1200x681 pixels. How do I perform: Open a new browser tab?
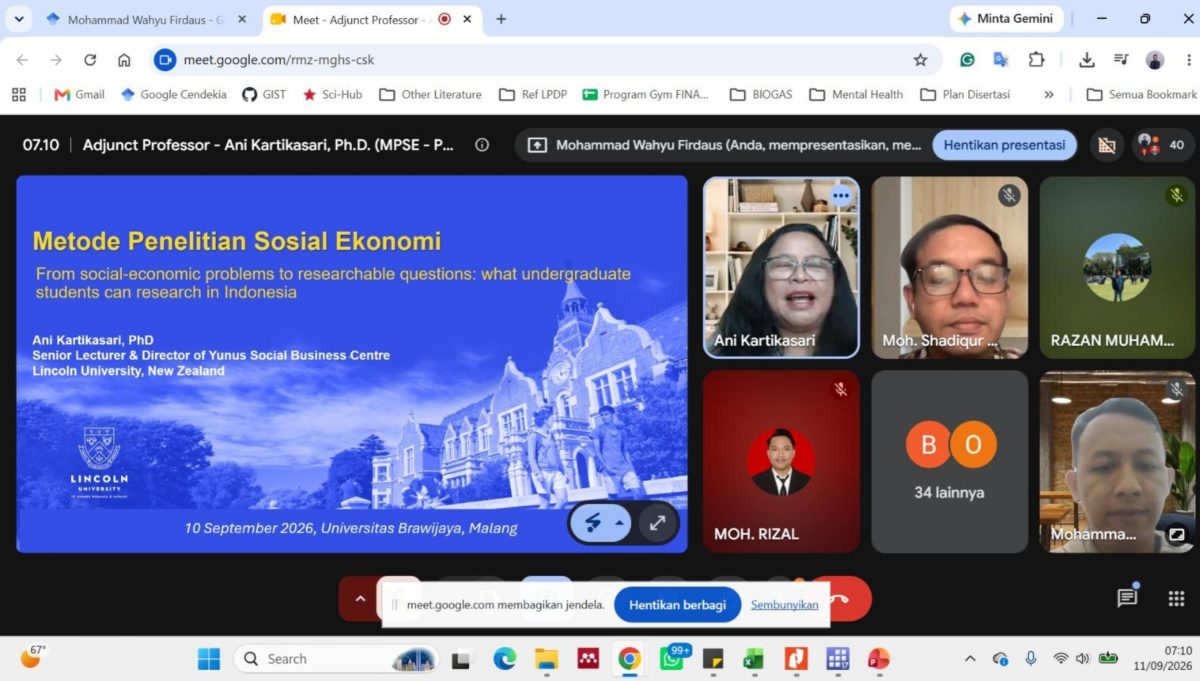click(x=501, y=19)
